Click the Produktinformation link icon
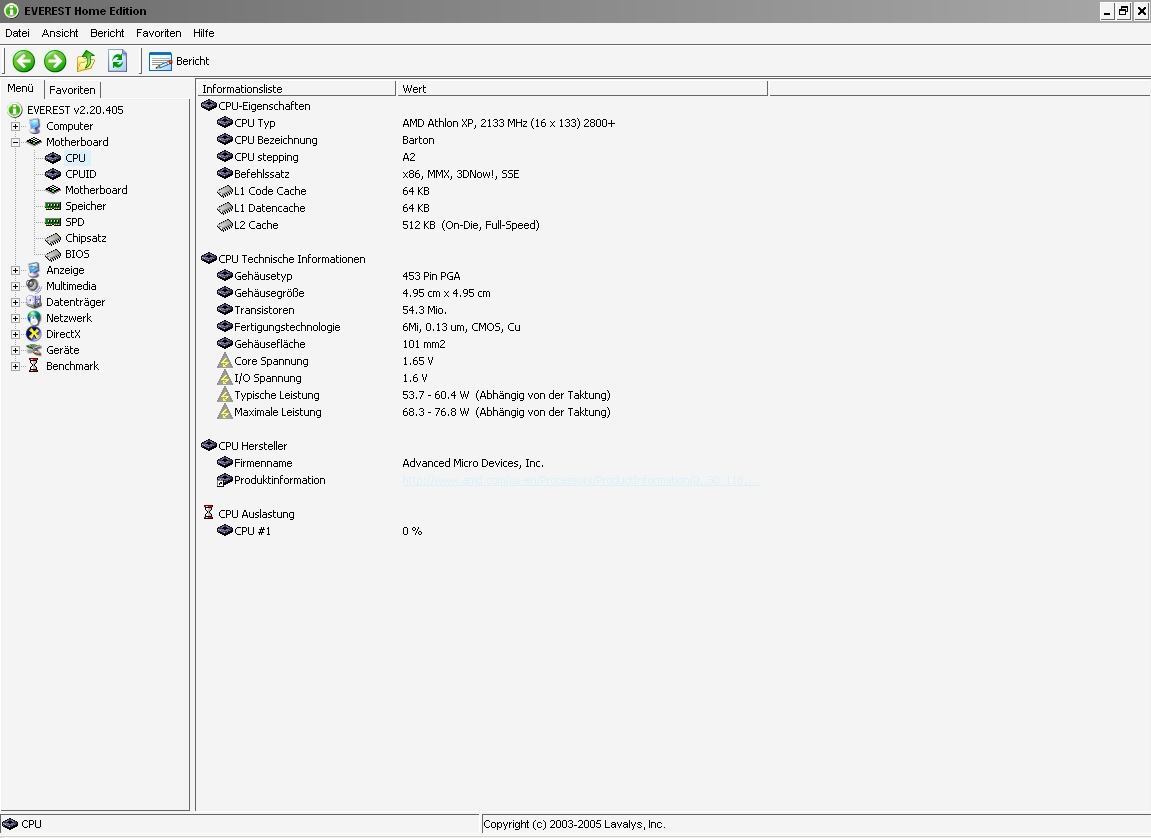 tap(225, 481)
